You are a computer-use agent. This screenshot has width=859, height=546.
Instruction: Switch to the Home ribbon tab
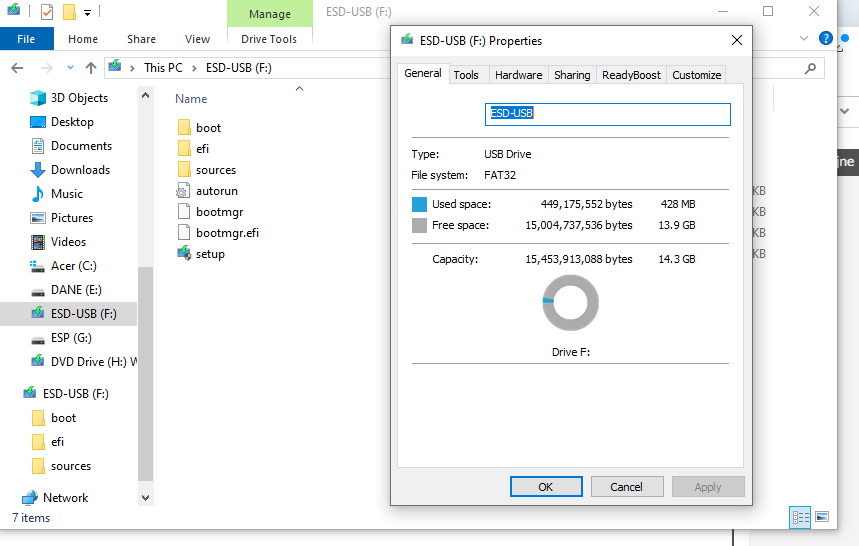(x=83, y=39)
